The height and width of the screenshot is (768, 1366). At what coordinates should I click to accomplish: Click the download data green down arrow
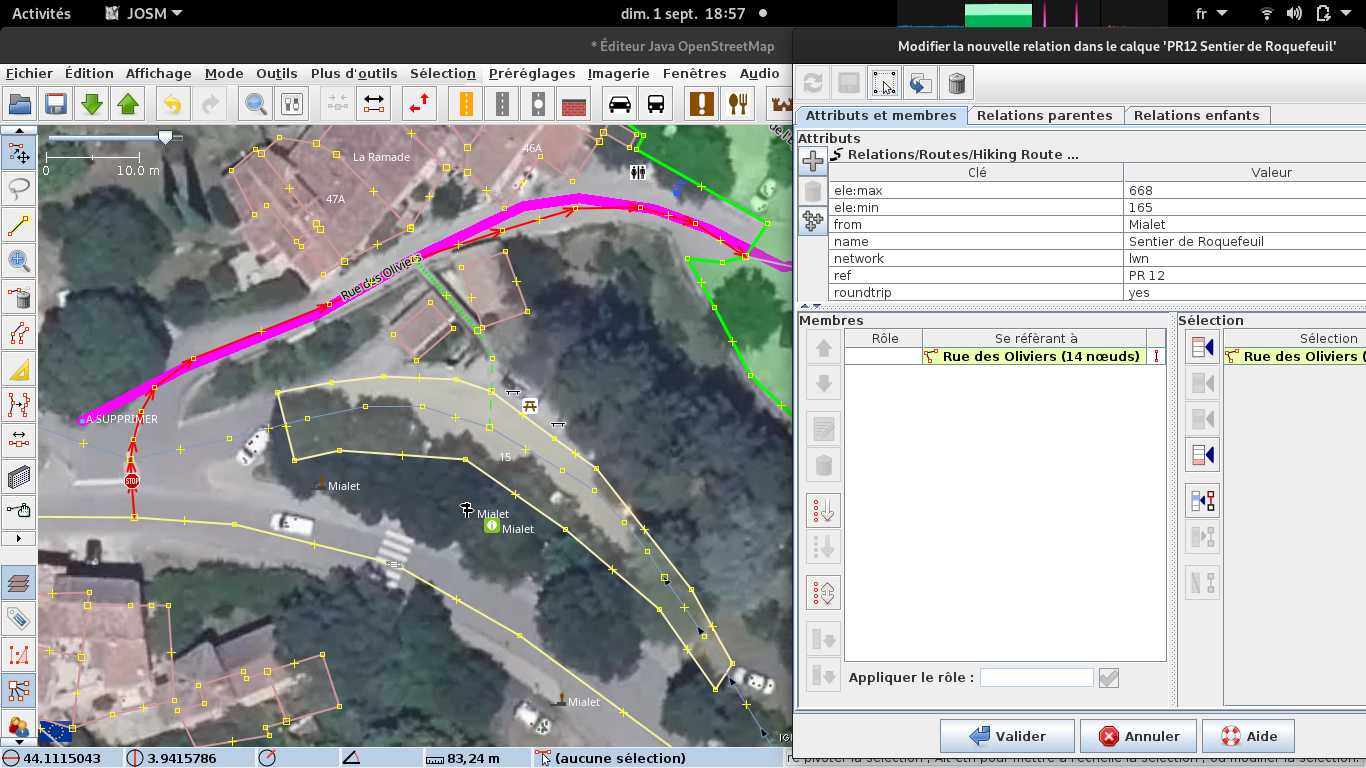point(91,104)
